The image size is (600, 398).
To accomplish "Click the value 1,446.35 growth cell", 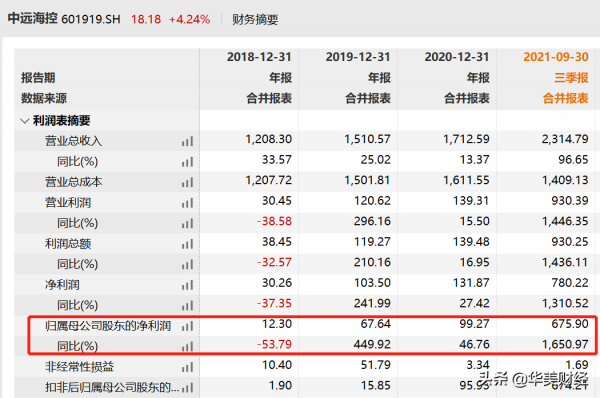I will 565,221.
